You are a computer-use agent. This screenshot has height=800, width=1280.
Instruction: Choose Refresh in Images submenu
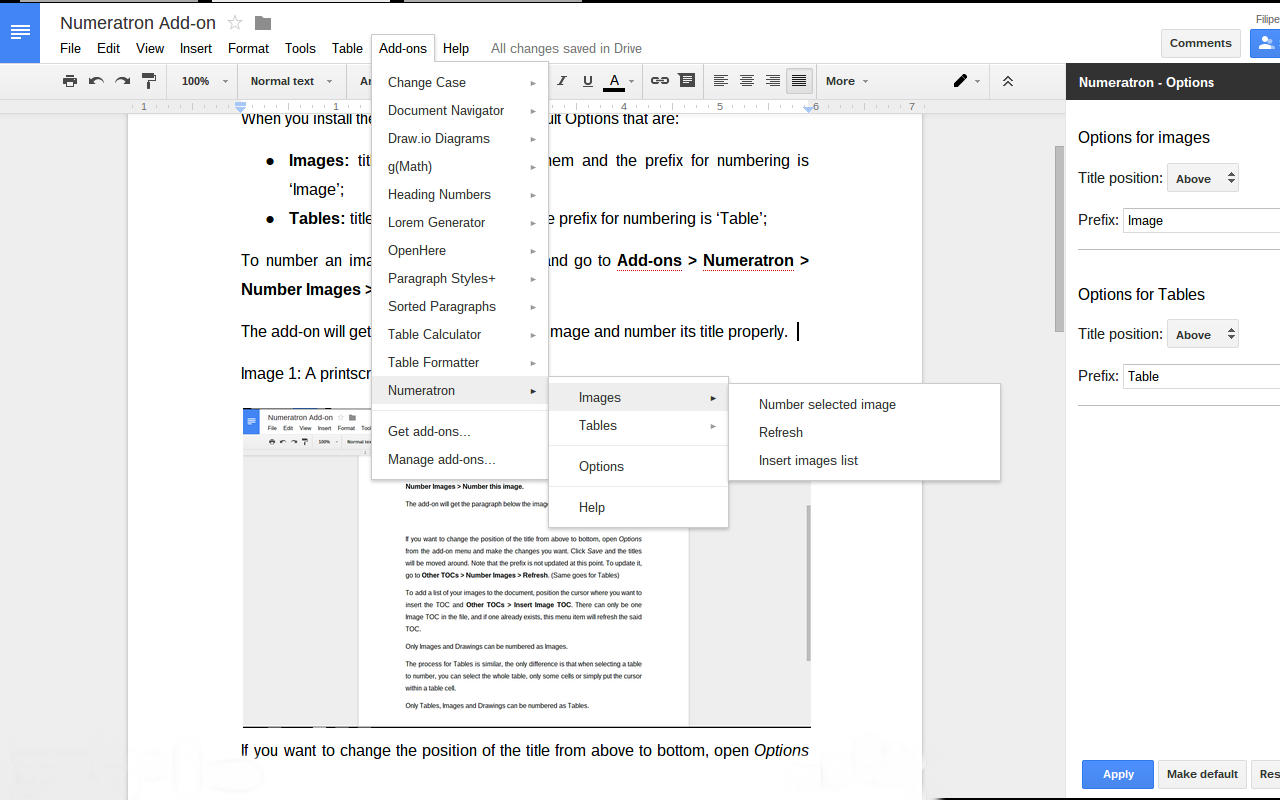point(864,432)
